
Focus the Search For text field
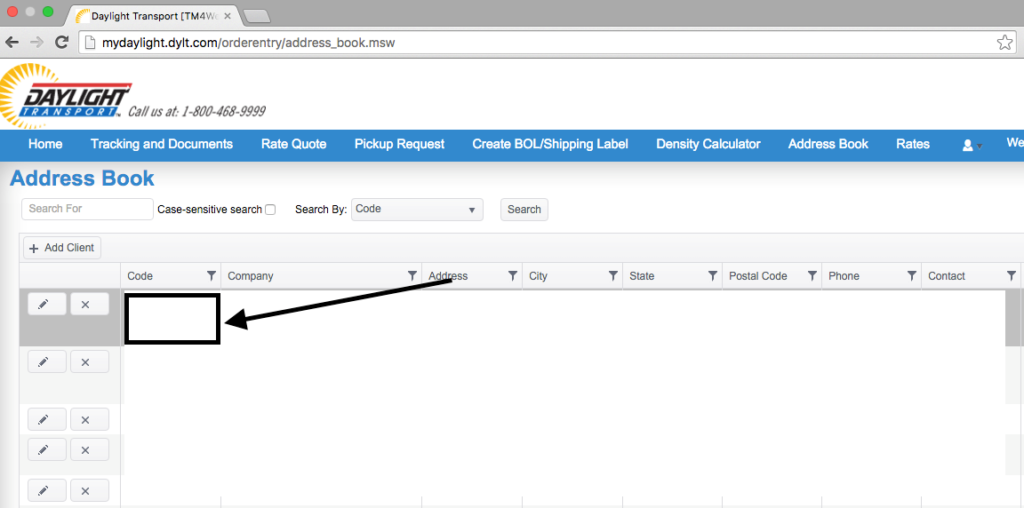click(x=87, y=209)
